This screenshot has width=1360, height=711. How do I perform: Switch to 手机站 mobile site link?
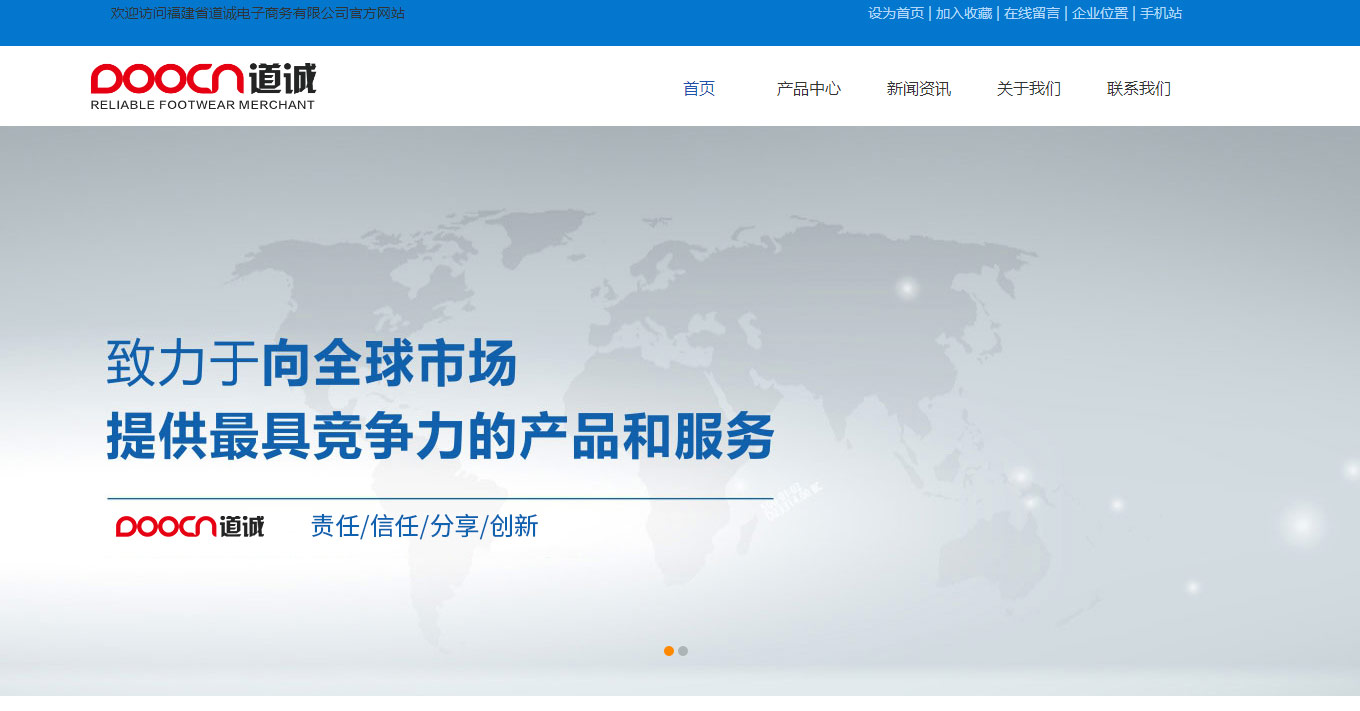click(1161, 13)
